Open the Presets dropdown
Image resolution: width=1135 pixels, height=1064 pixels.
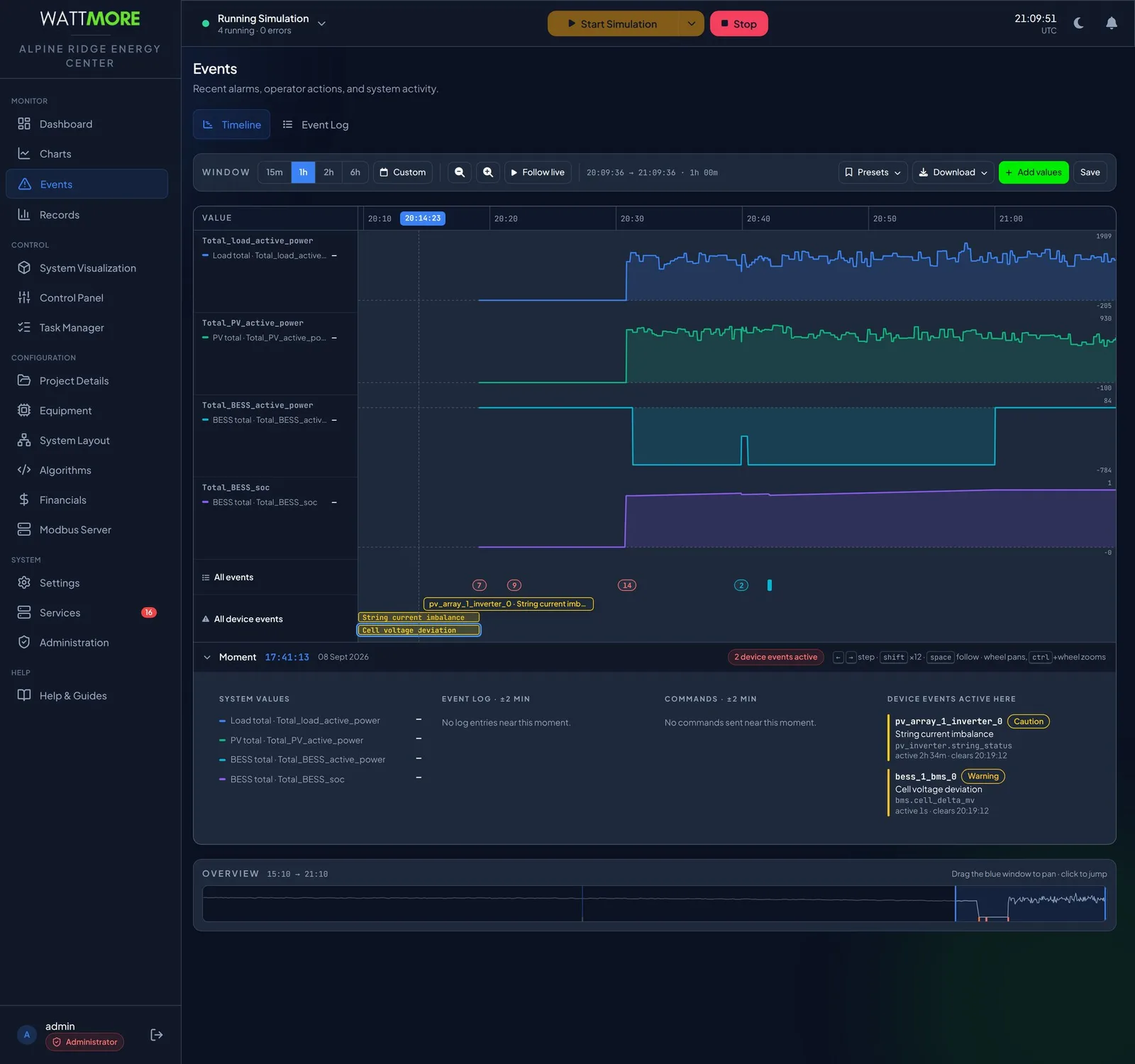pyautogui.click(x=873, y=172)
